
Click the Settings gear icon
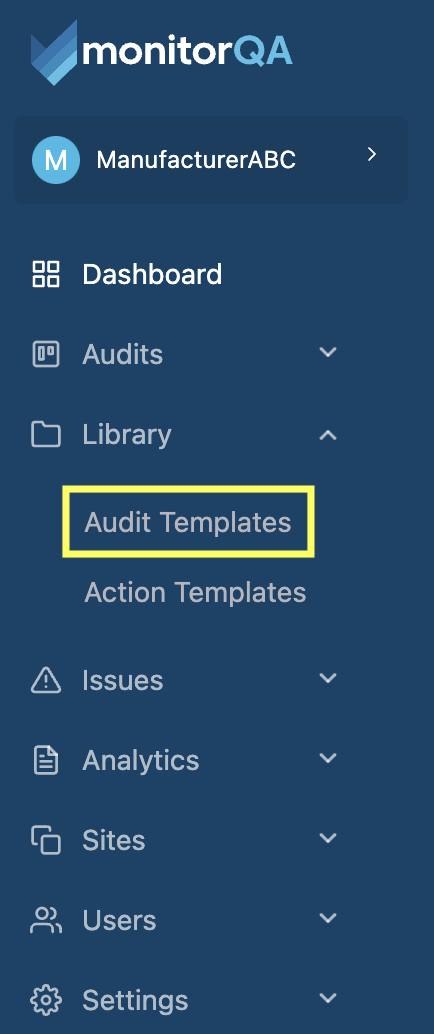(x=46, y=1000)
